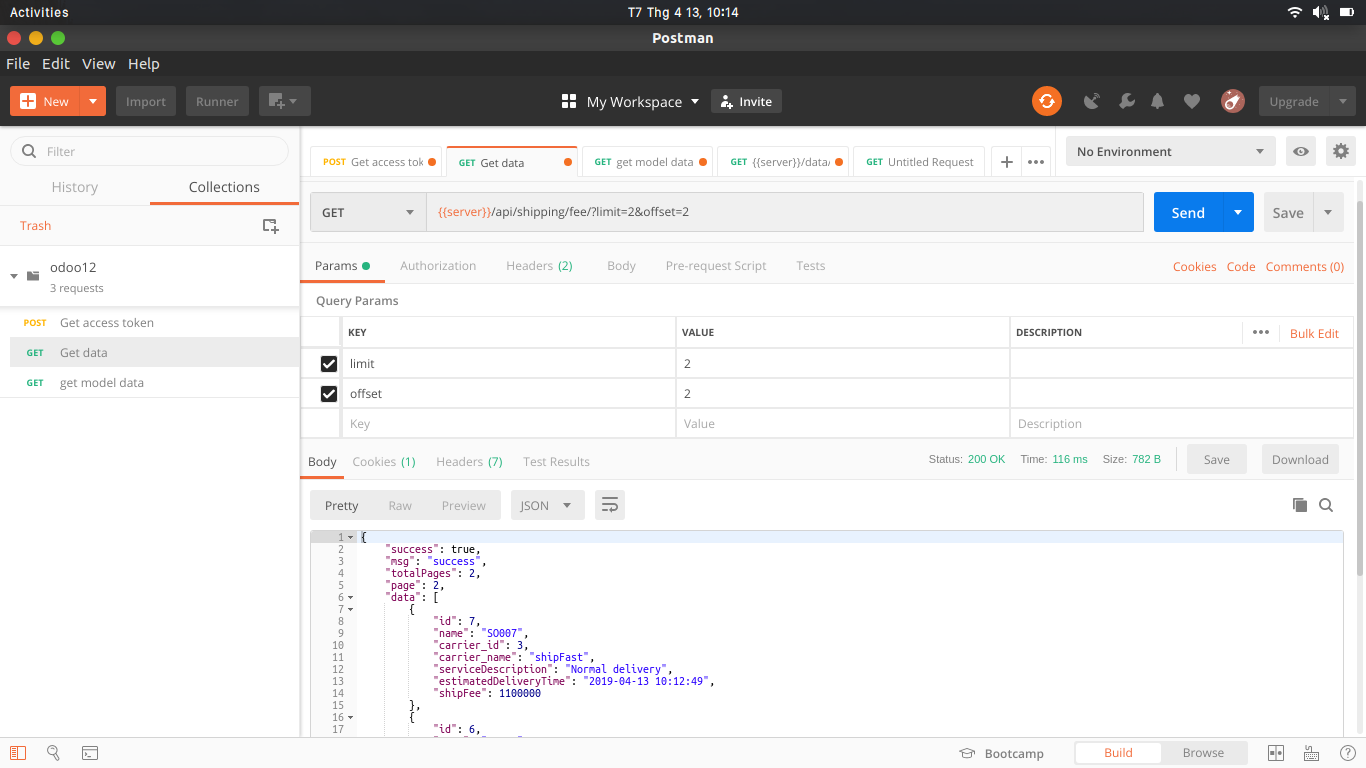Change the GET method dropdown
Viewport: 1366px width, 768px height.
coord(368,212)
